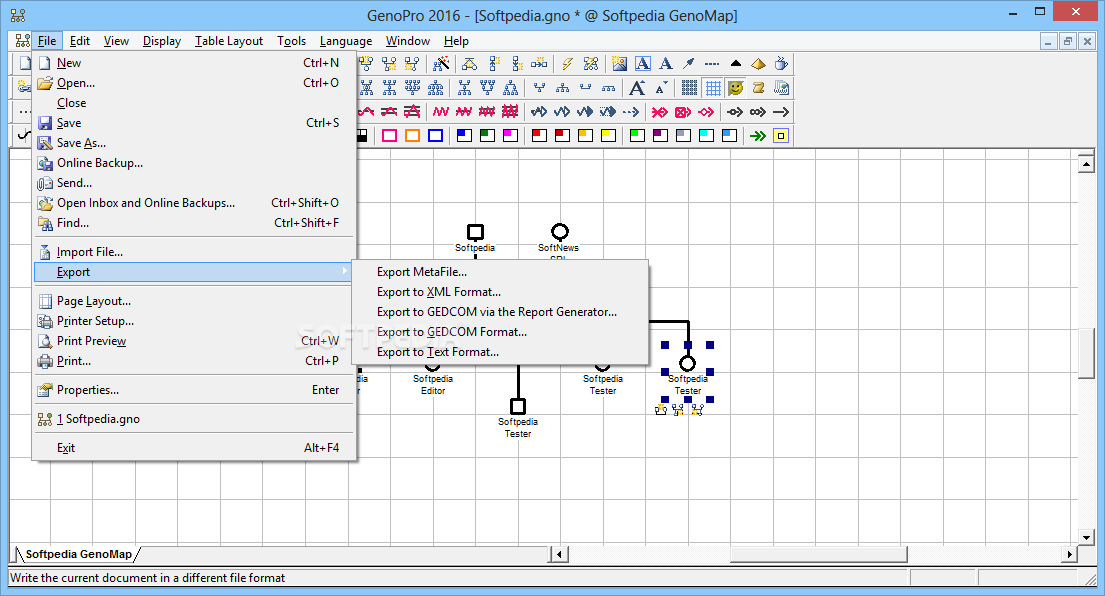
Task: Click the pedigree link triangle icon
Action: tap(469, 63)
